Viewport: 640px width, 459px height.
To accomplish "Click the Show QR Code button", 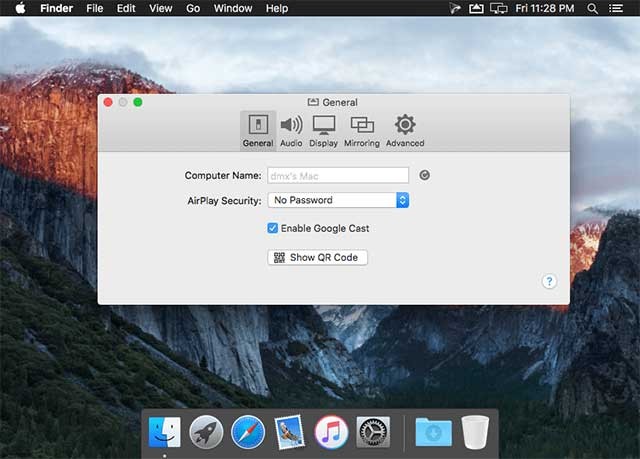I will (x=318, y=257).
